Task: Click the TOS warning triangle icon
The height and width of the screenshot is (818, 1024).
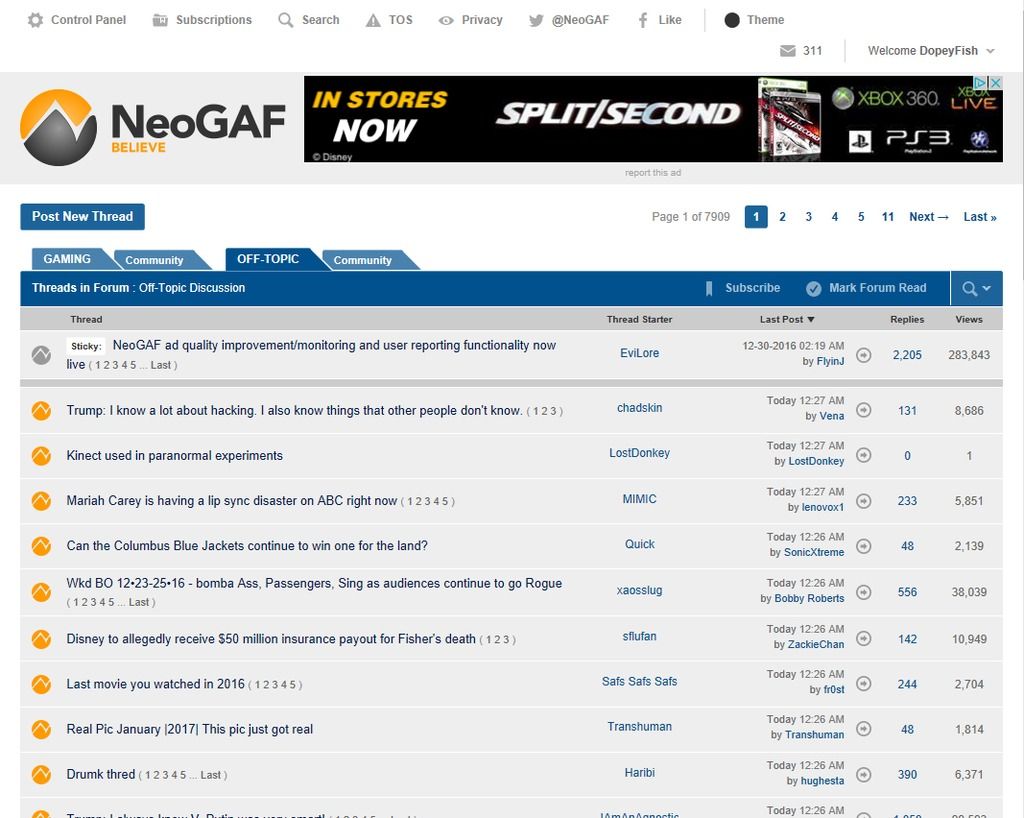Action: pos(373,20)
